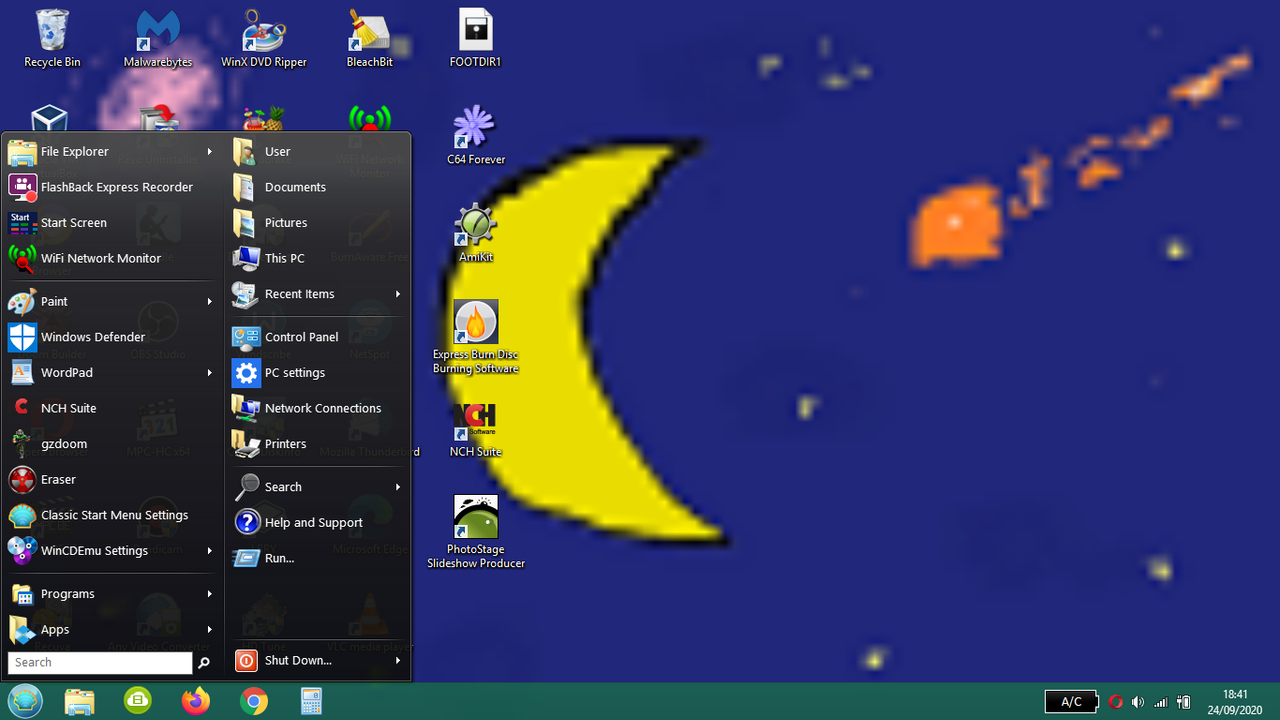This screenshot has width=1280, height=720.
Task: Select Start Screen in the Start menu
Action: (x=112, y=223)
